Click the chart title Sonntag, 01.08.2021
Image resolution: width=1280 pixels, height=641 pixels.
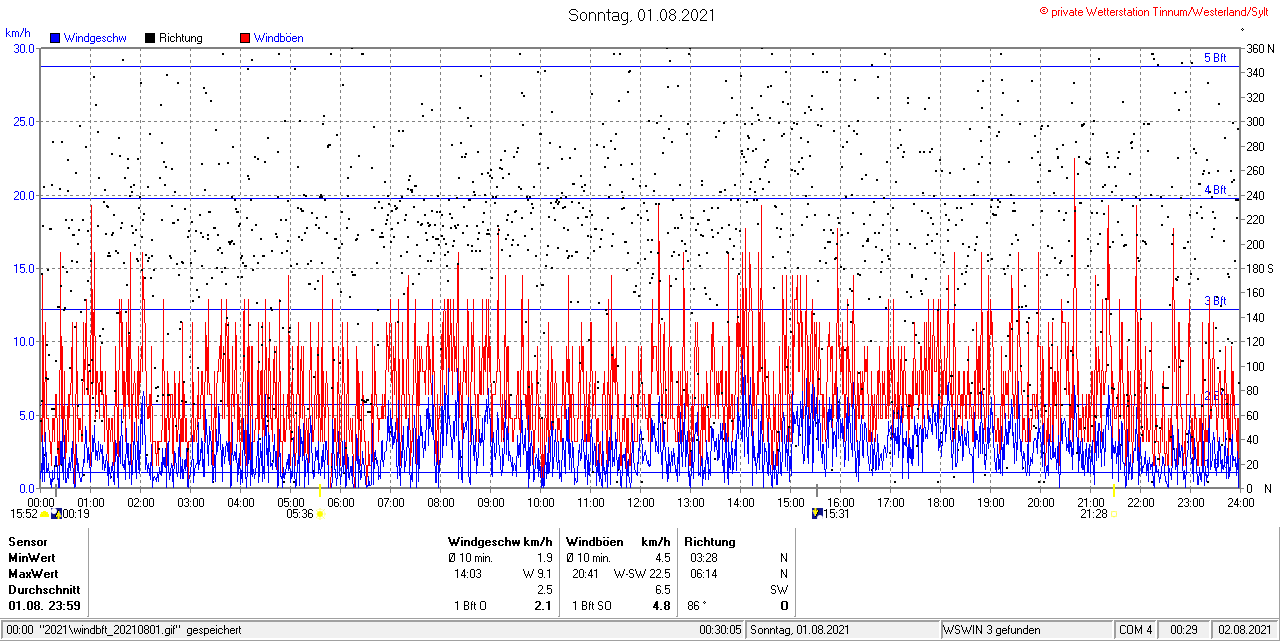pos(641,15)
